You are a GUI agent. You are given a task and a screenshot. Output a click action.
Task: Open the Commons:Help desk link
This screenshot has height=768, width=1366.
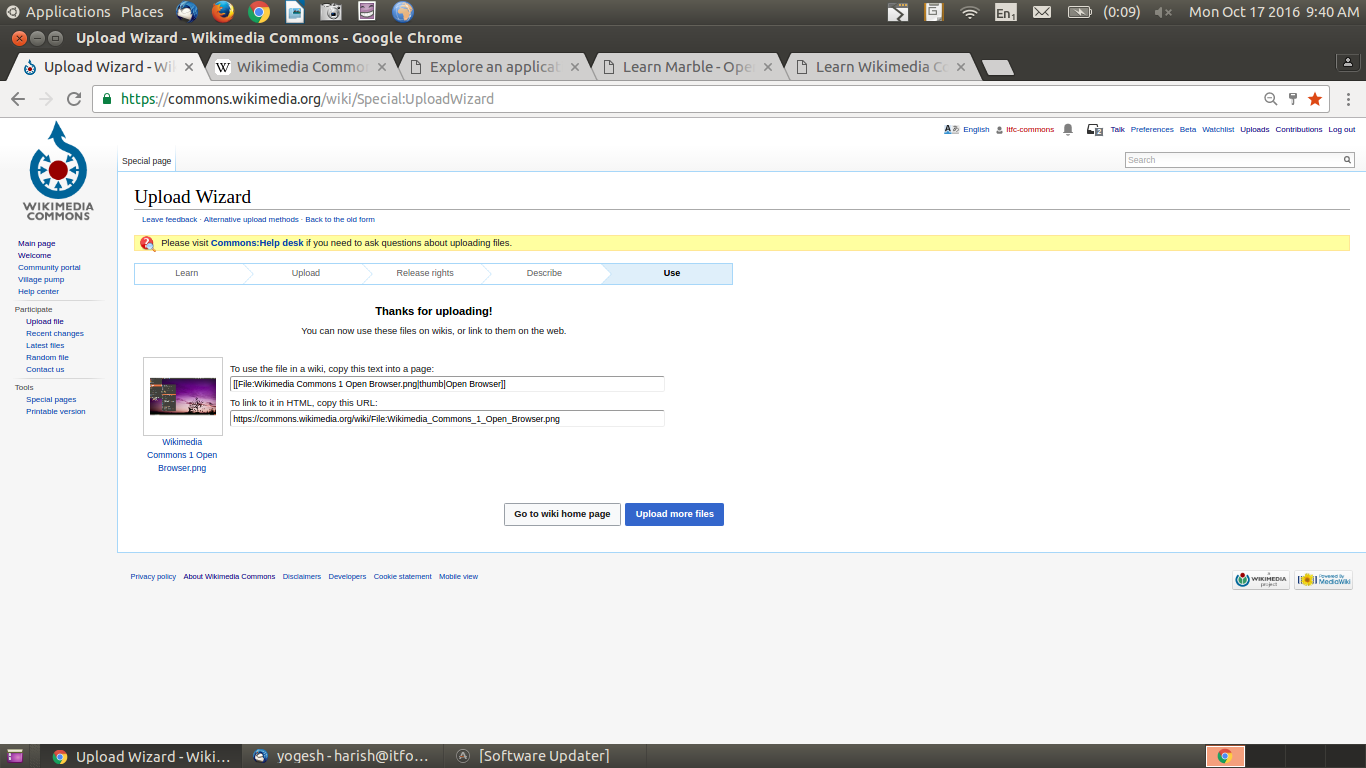coord(257,243)
